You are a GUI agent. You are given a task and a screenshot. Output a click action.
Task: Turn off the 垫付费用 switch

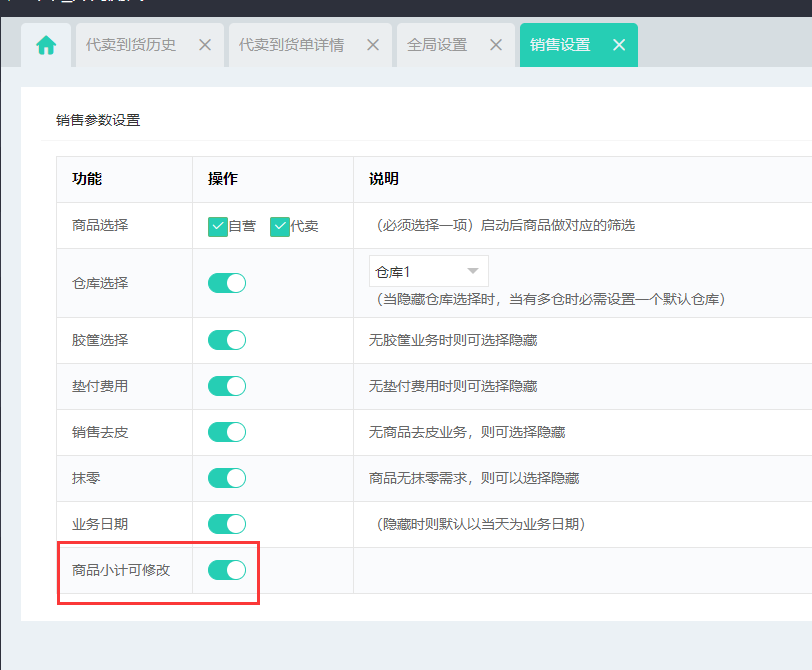(x=227, y=386)
